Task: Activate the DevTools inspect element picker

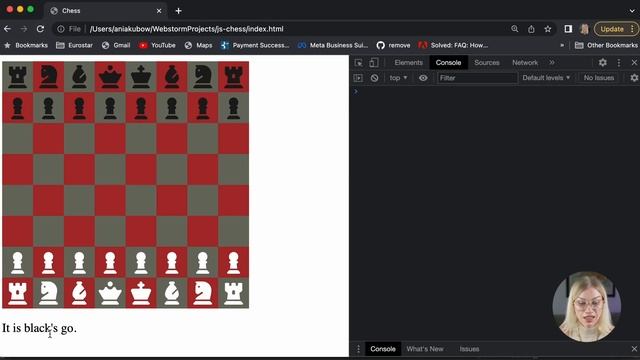Action: pyautogui.click(x=358, y=62)
